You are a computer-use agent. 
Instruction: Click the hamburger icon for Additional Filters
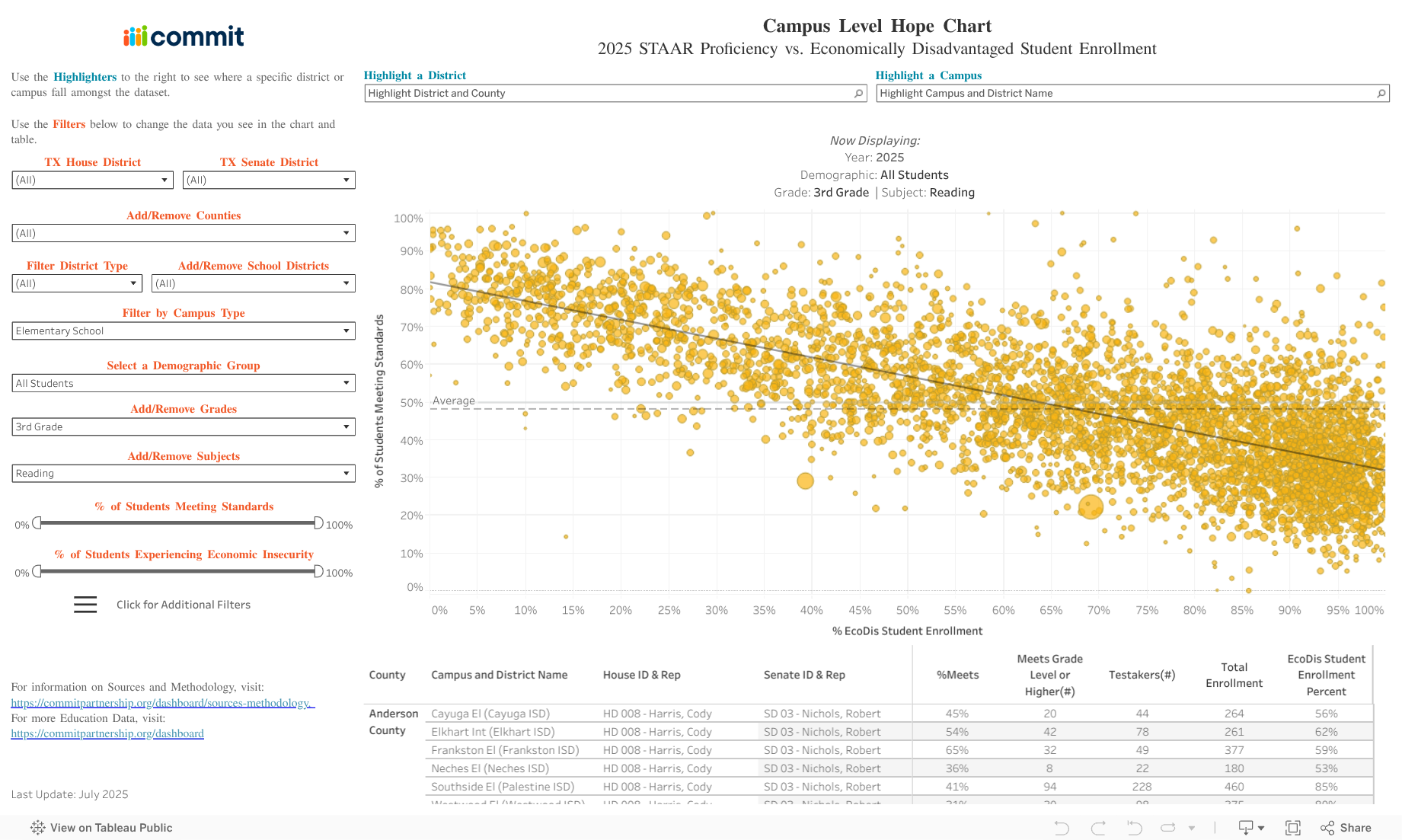click(85, 604)
